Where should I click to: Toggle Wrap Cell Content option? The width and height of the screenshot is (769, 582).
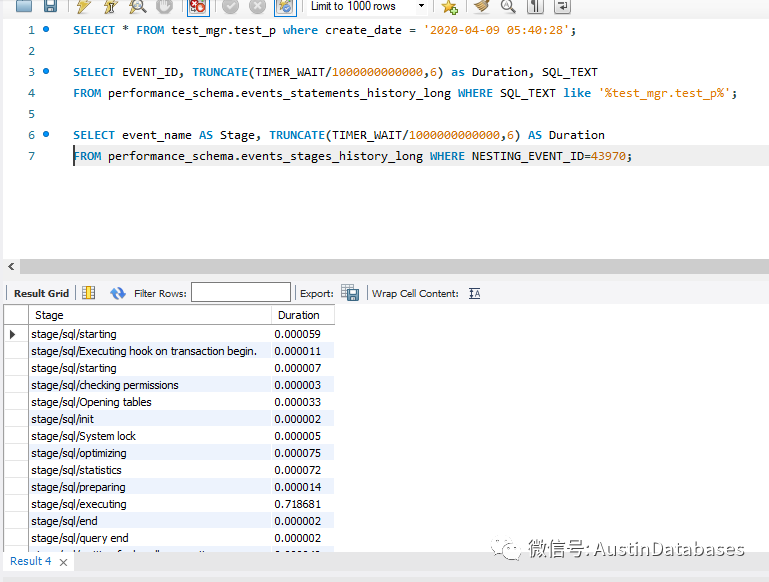tap(474, 293)
